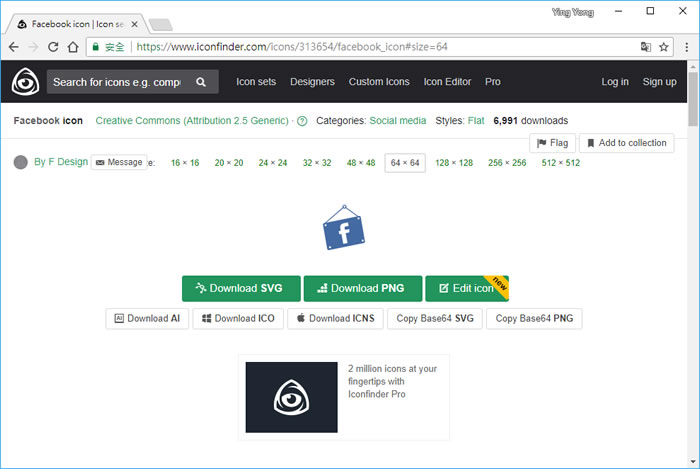Viewport: 700px width, 469px height.
Task: Click the Download AI button
Action: coord(147,319)
